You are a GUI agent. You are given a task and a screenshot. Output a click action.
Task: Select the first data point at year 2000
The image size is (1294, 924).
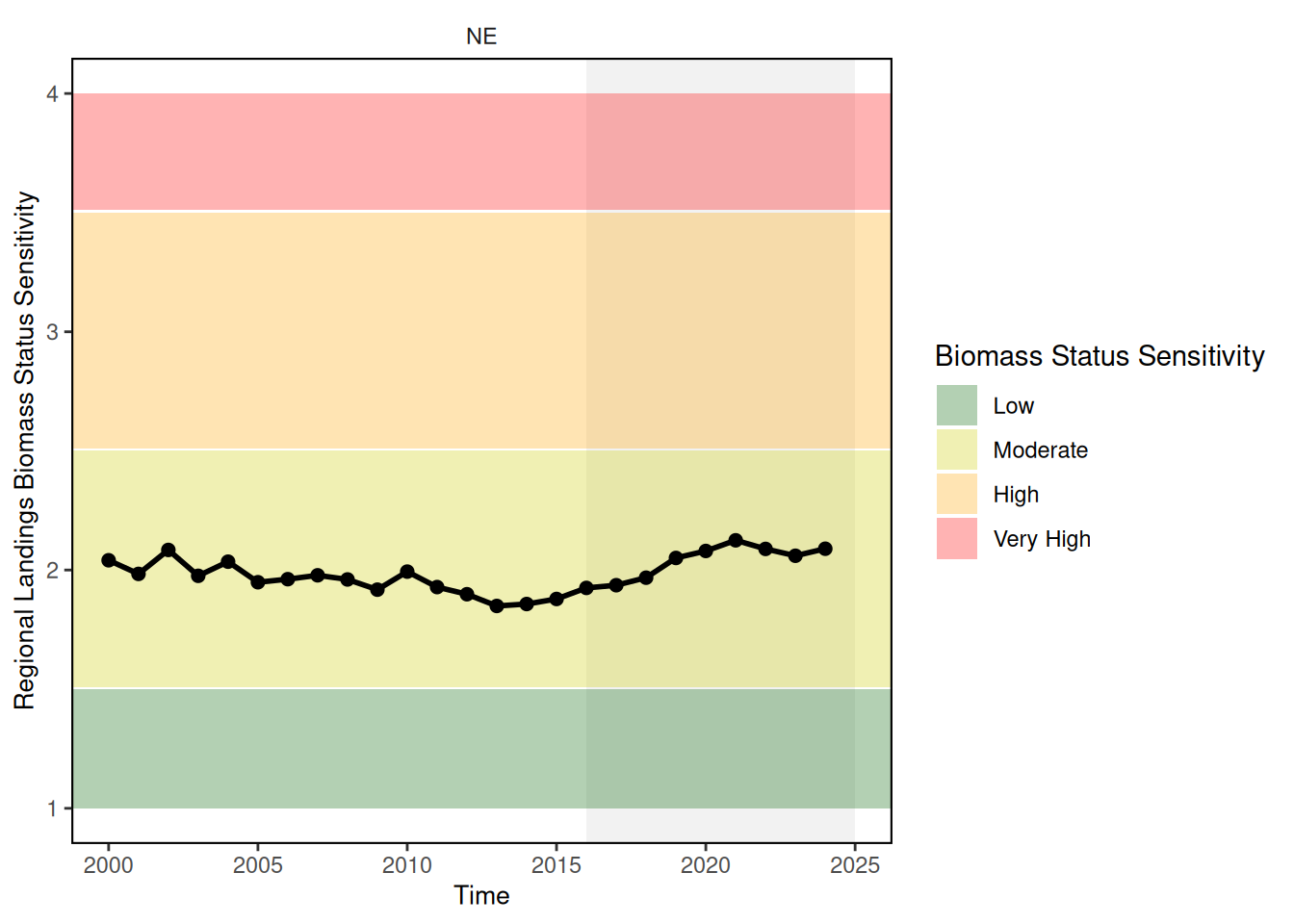click(x=109, y=560)
